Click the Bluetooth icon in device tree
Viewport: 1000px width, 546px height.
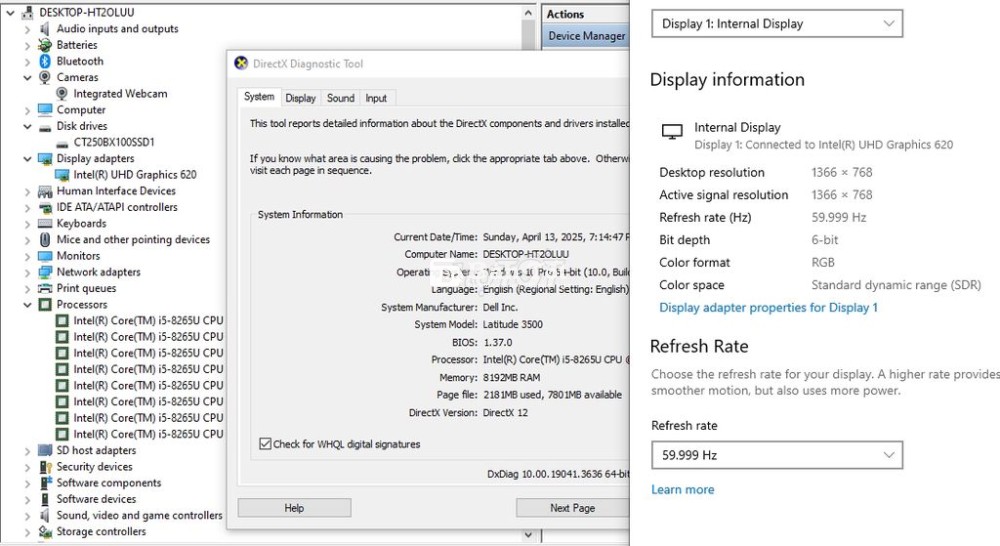45,61
